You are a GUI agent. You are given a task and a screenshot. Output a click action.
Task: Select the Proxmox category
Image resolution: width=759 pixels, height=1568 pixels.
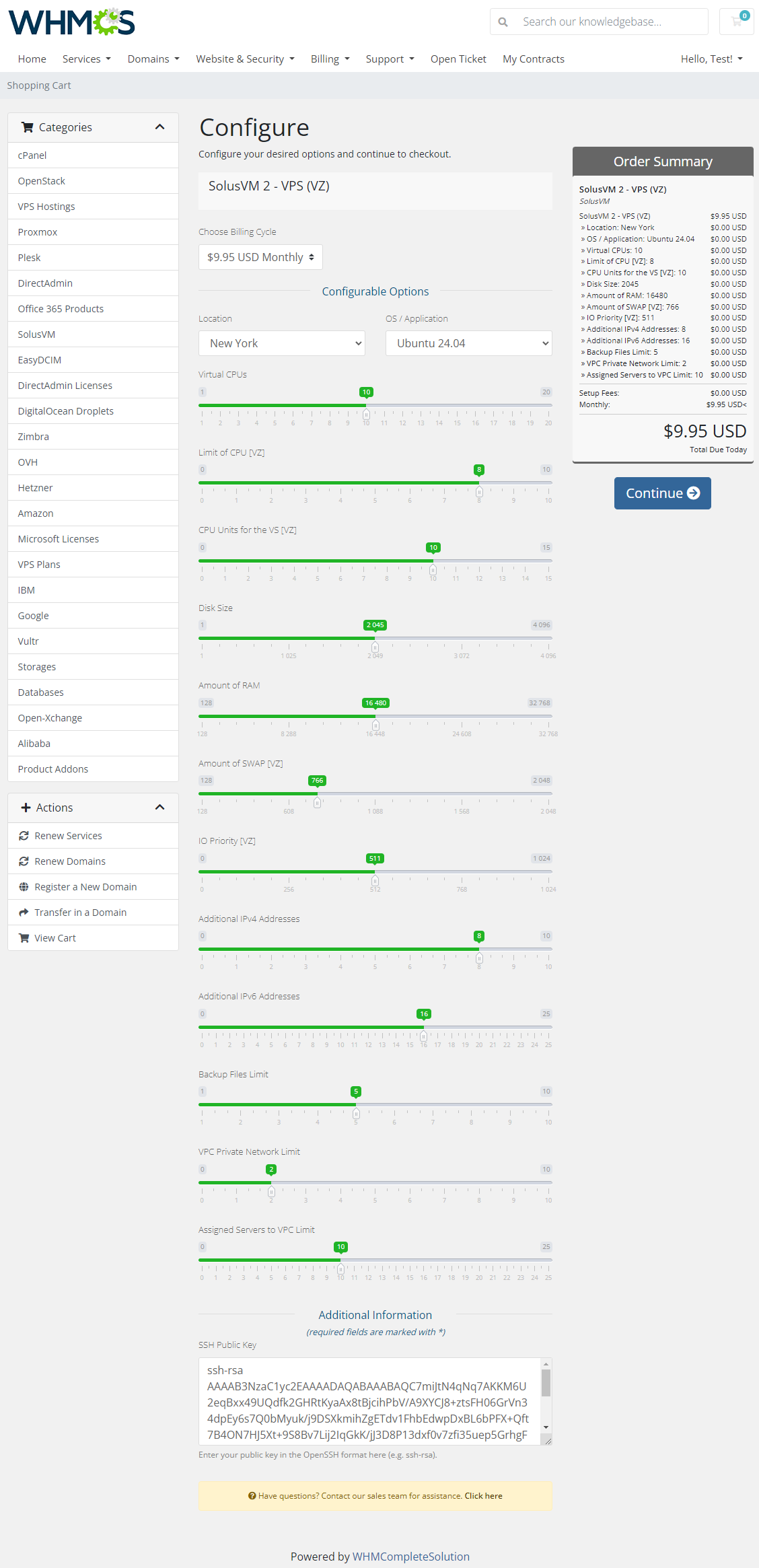click(38, 232)
